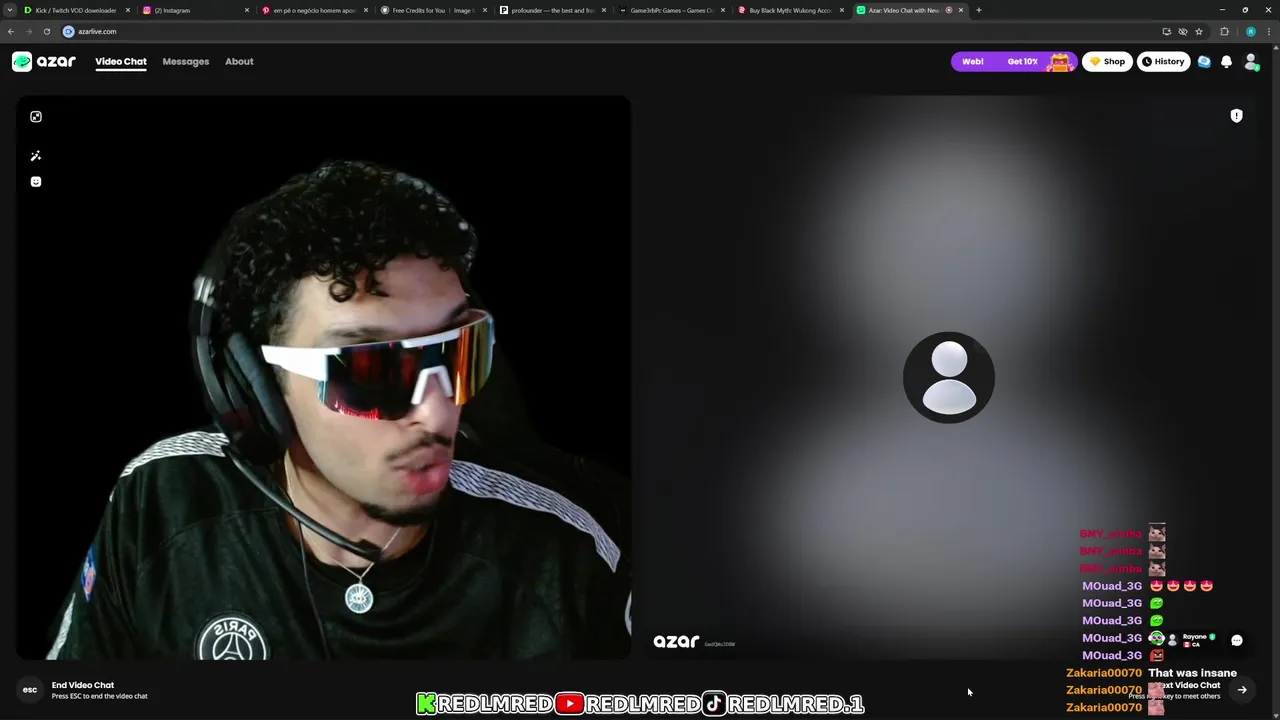Click the next video chat arrow
This screenshot has width=1280, height=720.
tap(1242, 690)
